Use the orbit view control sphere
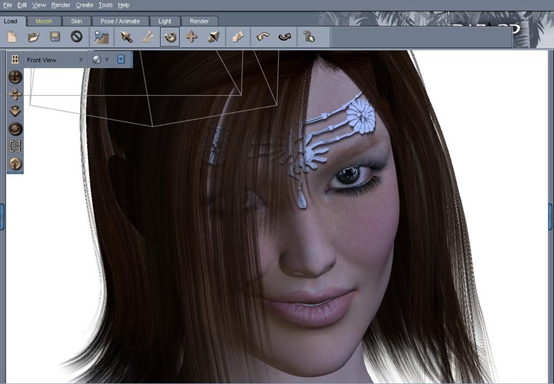Screen dimensions: 554x384 click(15, 77)
